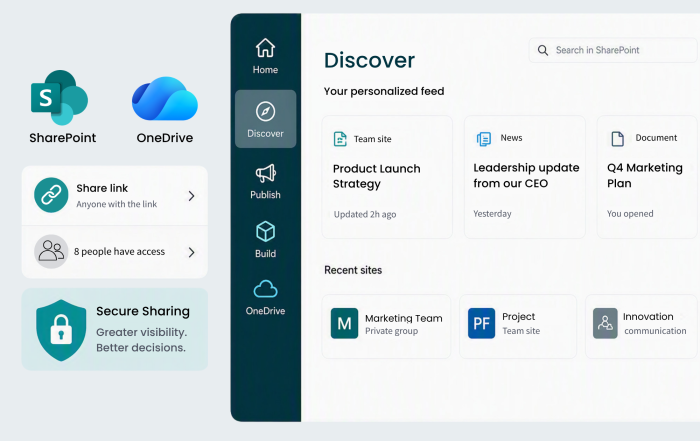Image resolution: width=700 pixels, height=441 pixels.
Task: Switch to the Home label in navigation
Action: (265, 70)
